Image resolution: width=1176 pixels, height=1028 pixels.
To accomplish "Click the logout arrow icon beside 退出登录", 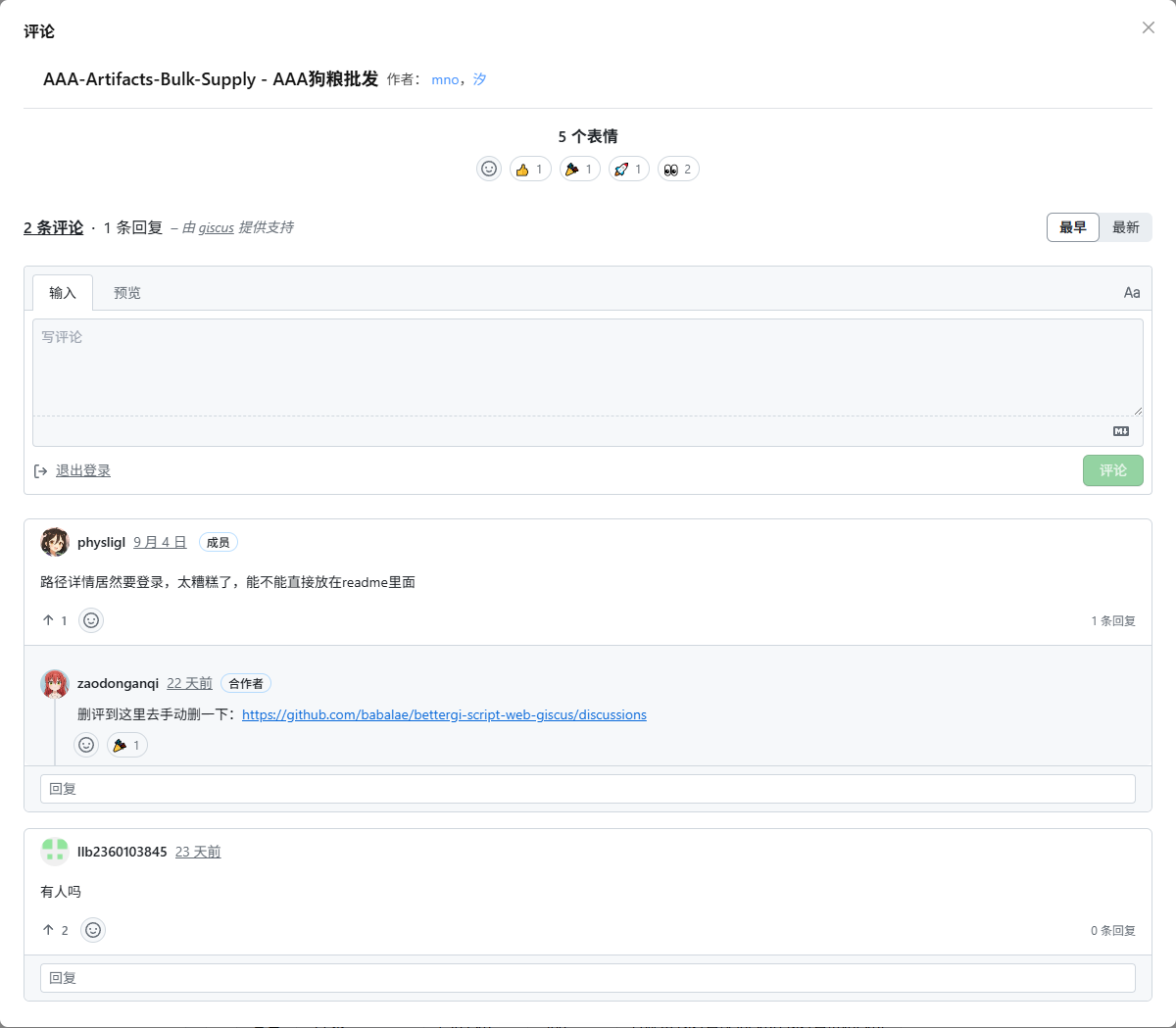I will pos(40,470).
